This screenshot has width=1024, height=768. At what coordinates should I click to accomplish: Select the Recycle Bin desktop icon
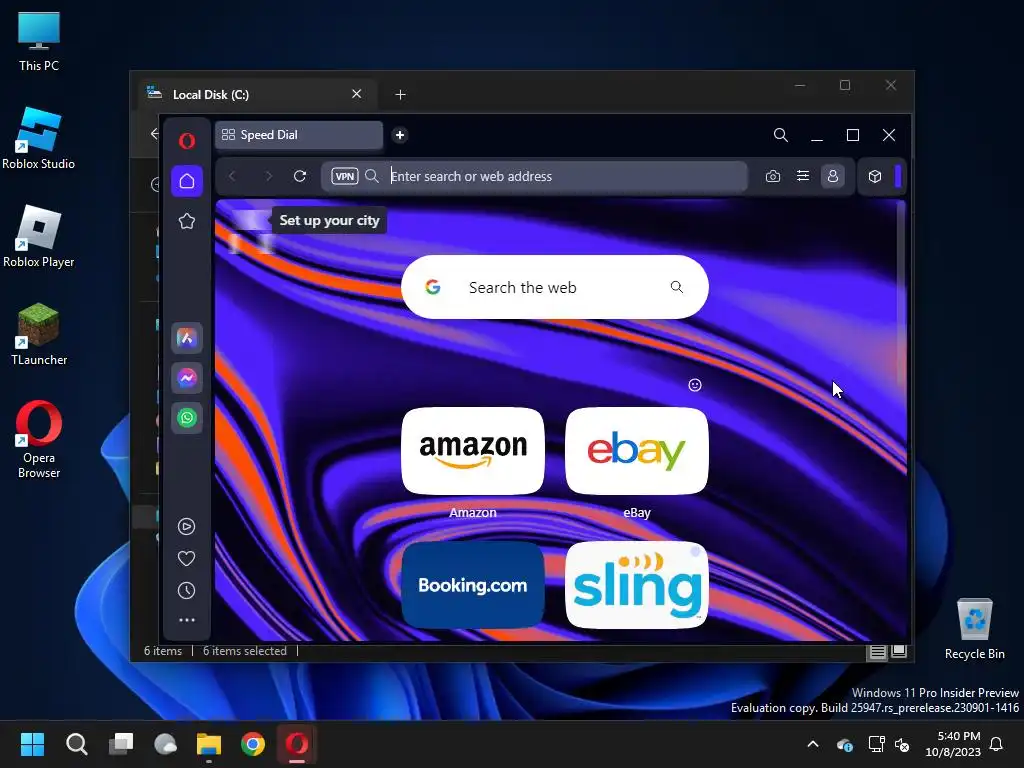click(x=974, y=630)
